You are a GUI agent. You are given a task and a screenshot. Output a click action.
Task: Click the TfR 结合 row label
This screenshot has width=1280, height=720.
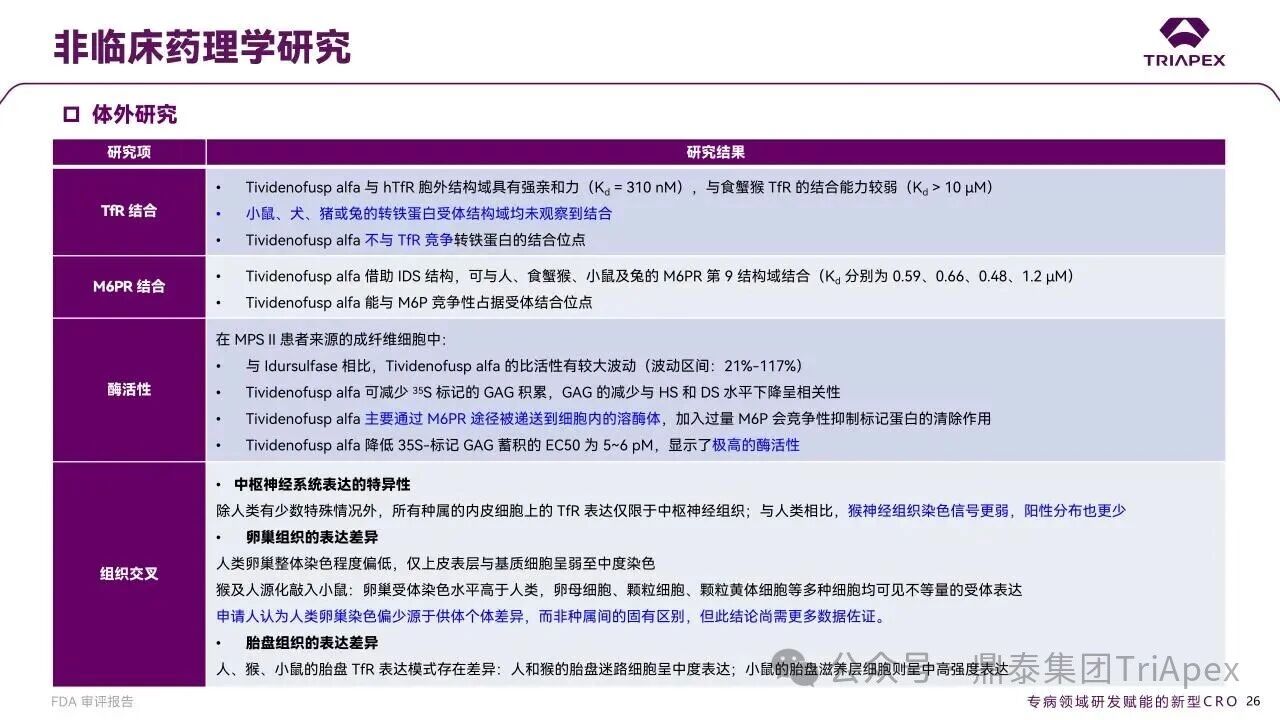pyautogui.click(x=129, y=211)
